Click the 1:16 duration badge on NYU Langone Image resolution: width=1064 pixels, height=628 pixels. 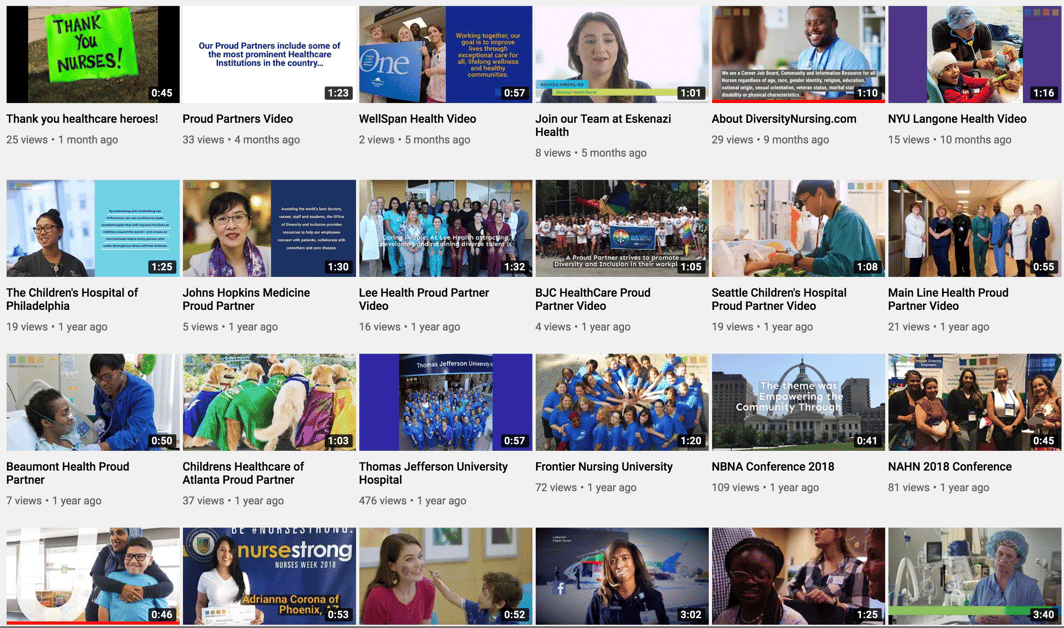click(1044, 93)
